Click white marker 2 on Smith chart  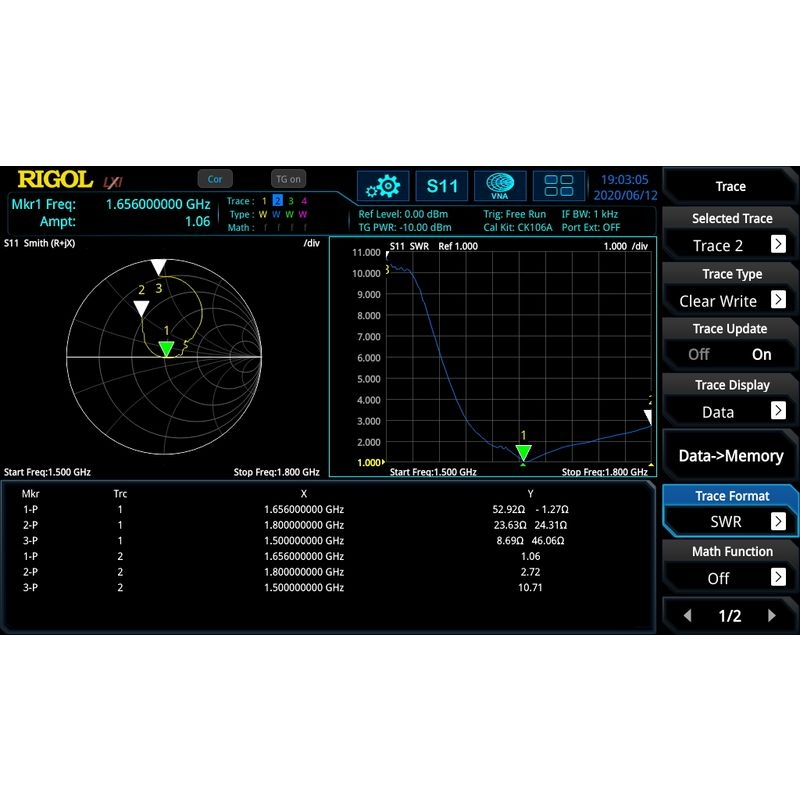click(141, 308)
